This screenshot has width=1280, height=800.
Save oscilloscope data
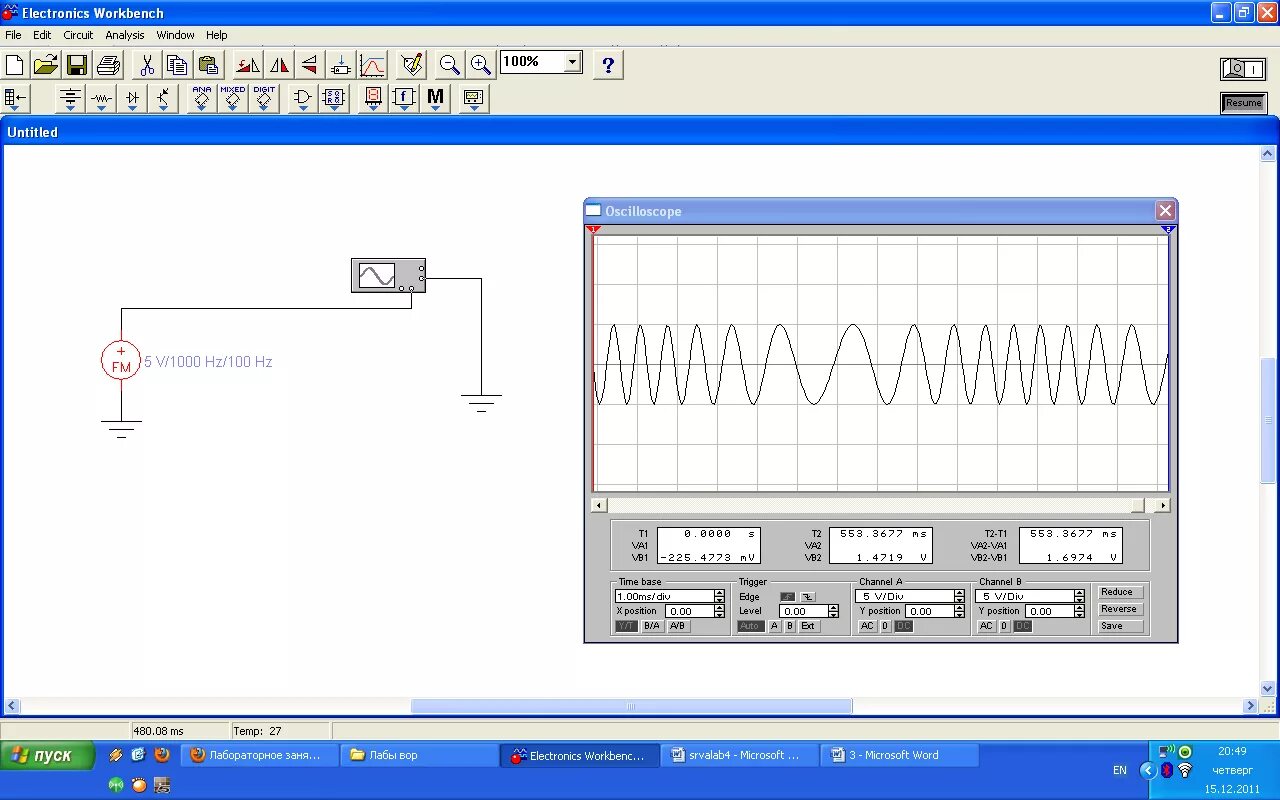(1119, 626)
